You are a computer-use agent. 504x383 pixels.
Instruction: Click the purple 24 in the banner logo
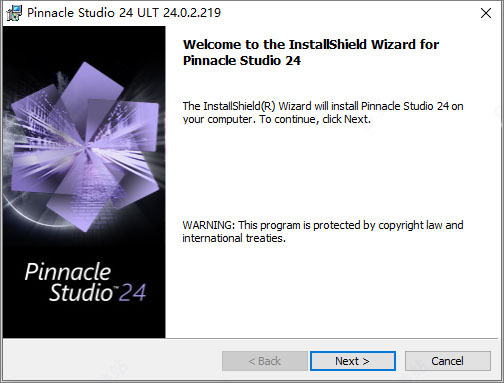pos(133,293)
